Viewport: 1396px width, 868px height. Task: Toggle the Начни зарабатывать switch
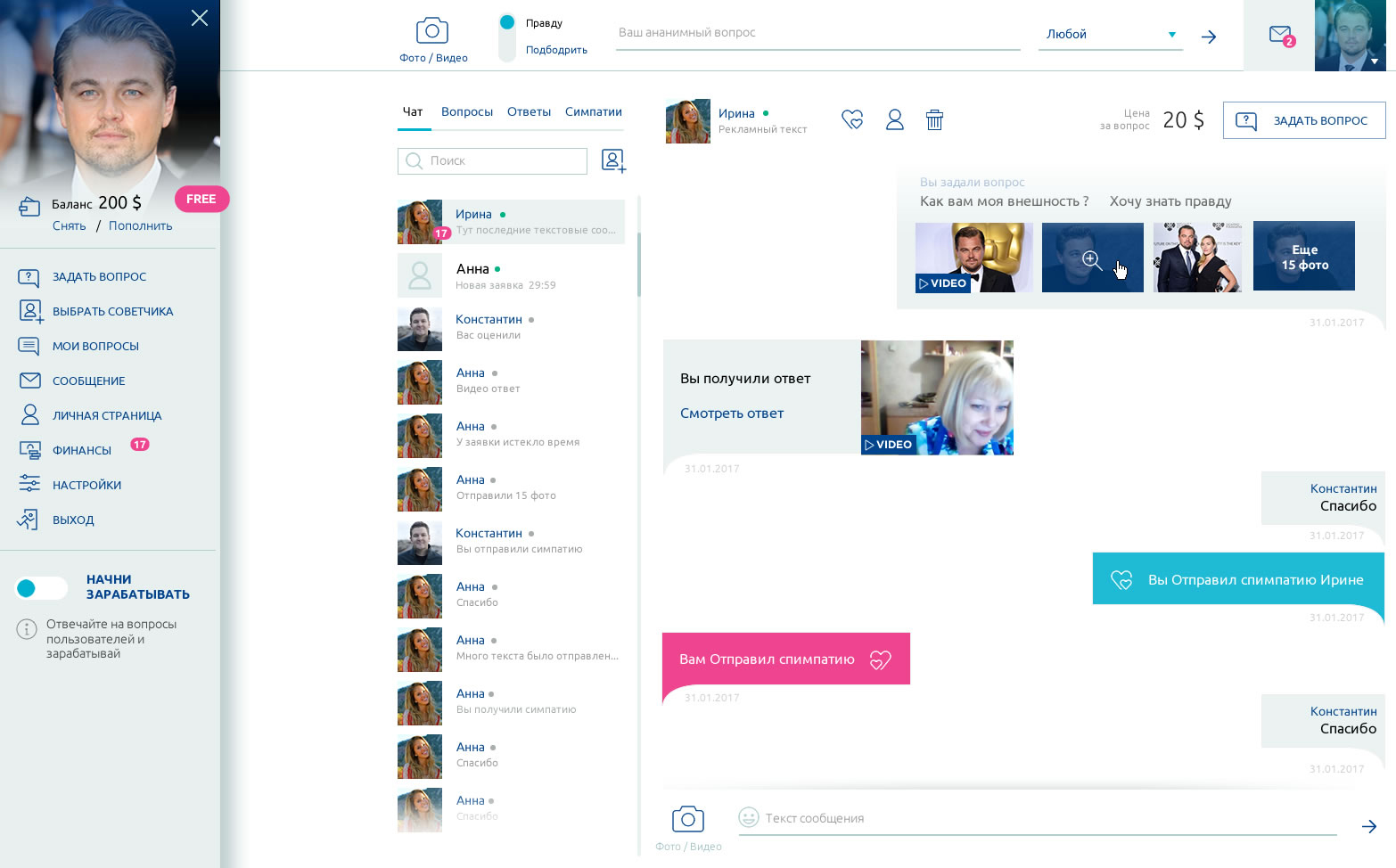click(41, 587)
